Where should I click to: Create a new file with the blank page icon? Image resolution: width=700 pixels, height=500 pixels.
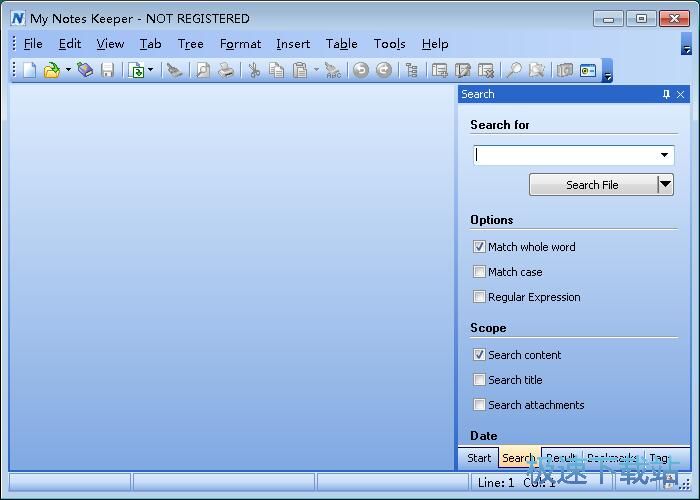click(30, 70)
